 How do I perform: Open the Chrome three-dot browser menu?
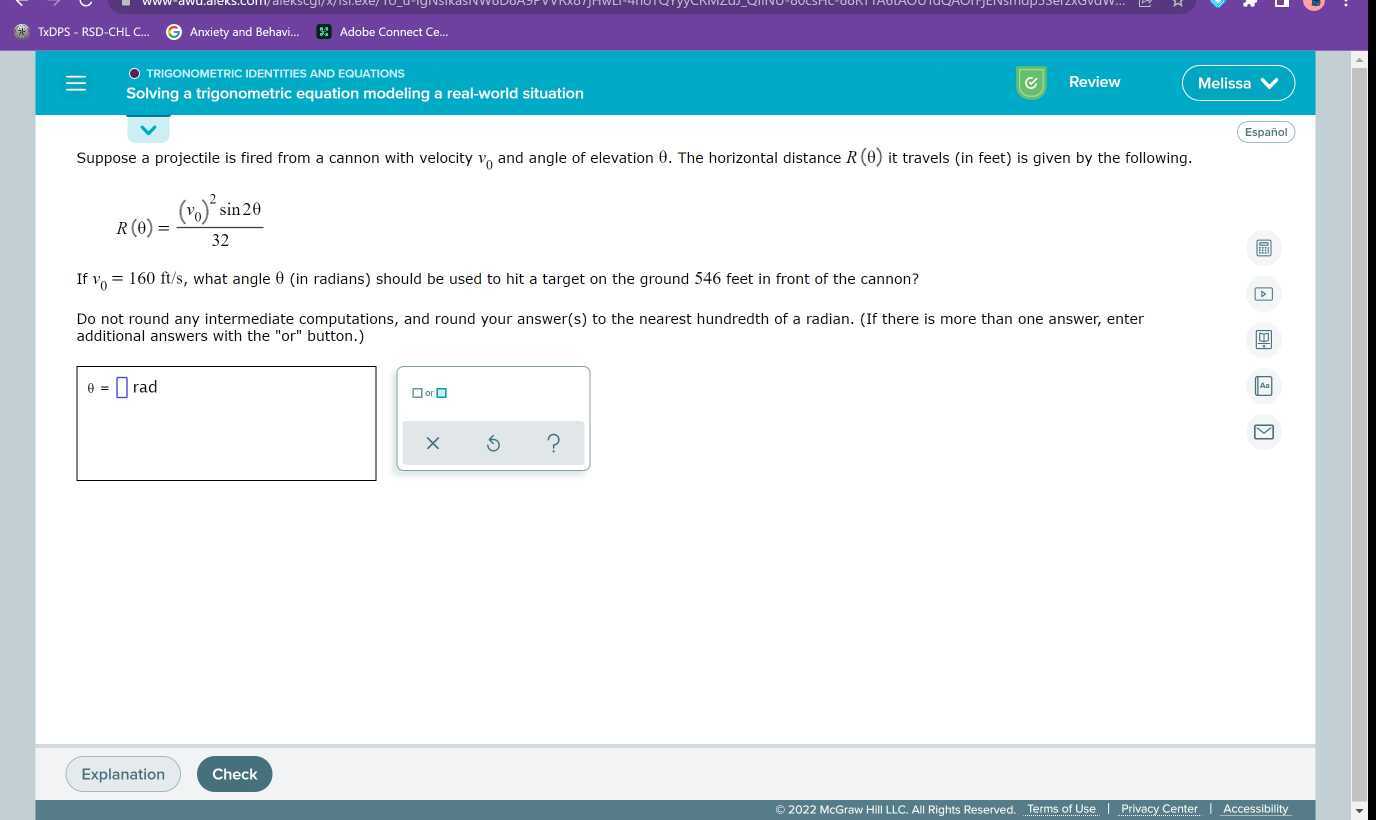(x=1345, y=4)
